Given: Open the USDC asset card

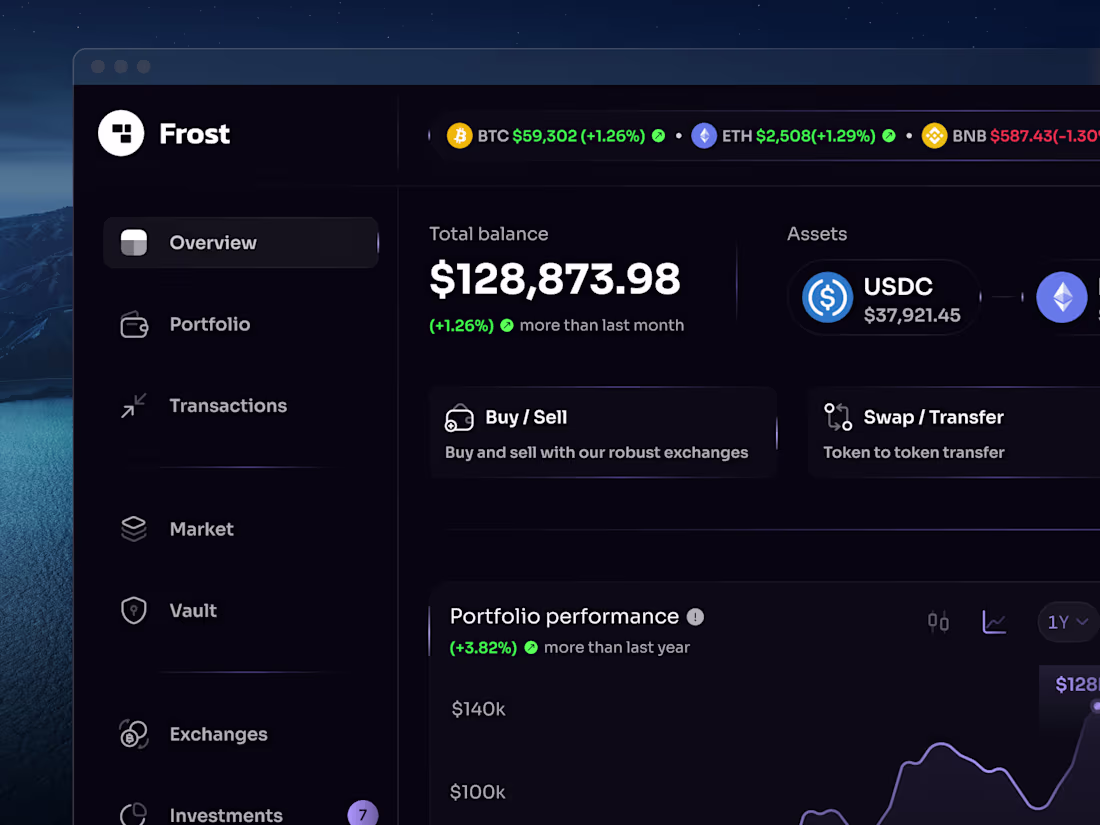Looking at the screenshot, I should [x=884, y=297].
